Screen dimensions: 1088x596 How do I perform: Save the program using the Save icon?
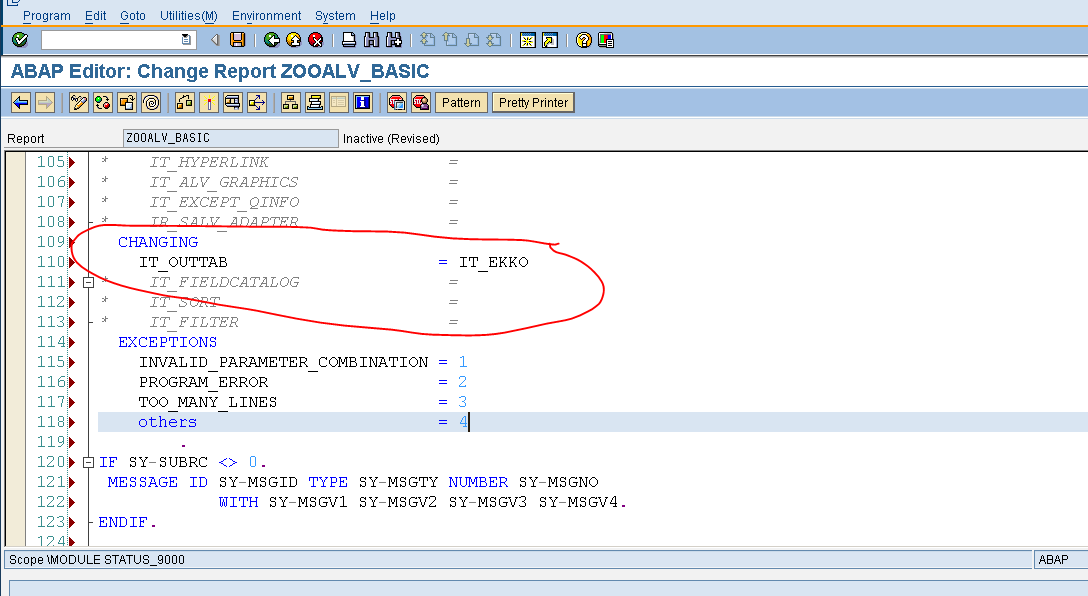pyautogui.click(x=236, y=40)
